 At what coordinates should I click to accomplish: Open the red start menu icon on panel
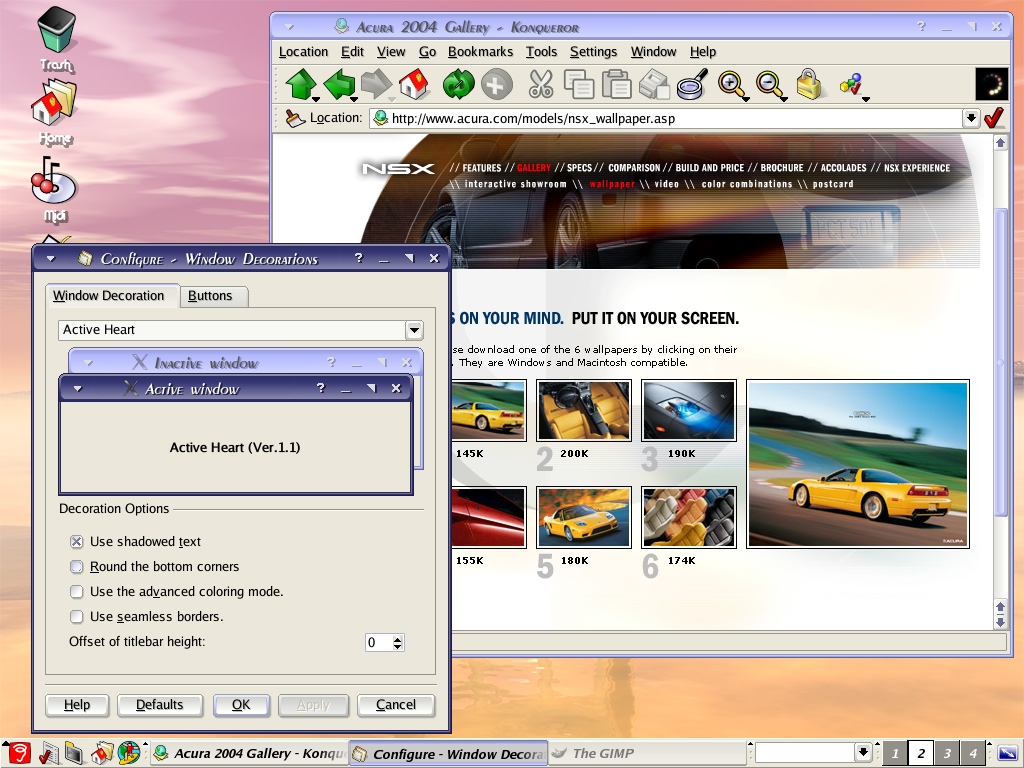(18, 754)
